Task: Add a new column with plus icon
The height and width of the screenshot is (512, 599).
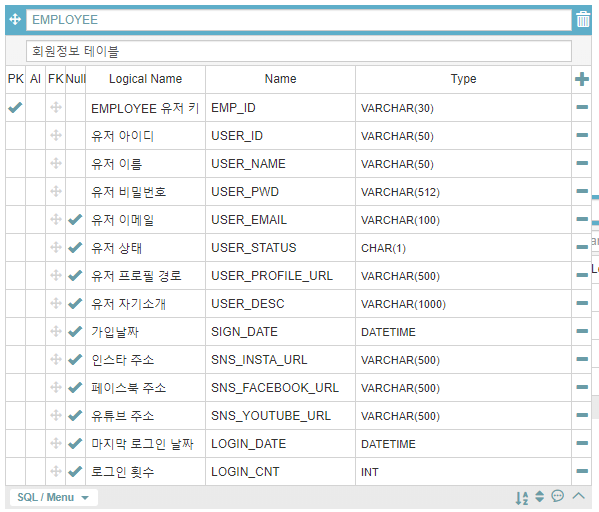Action: 582,79
